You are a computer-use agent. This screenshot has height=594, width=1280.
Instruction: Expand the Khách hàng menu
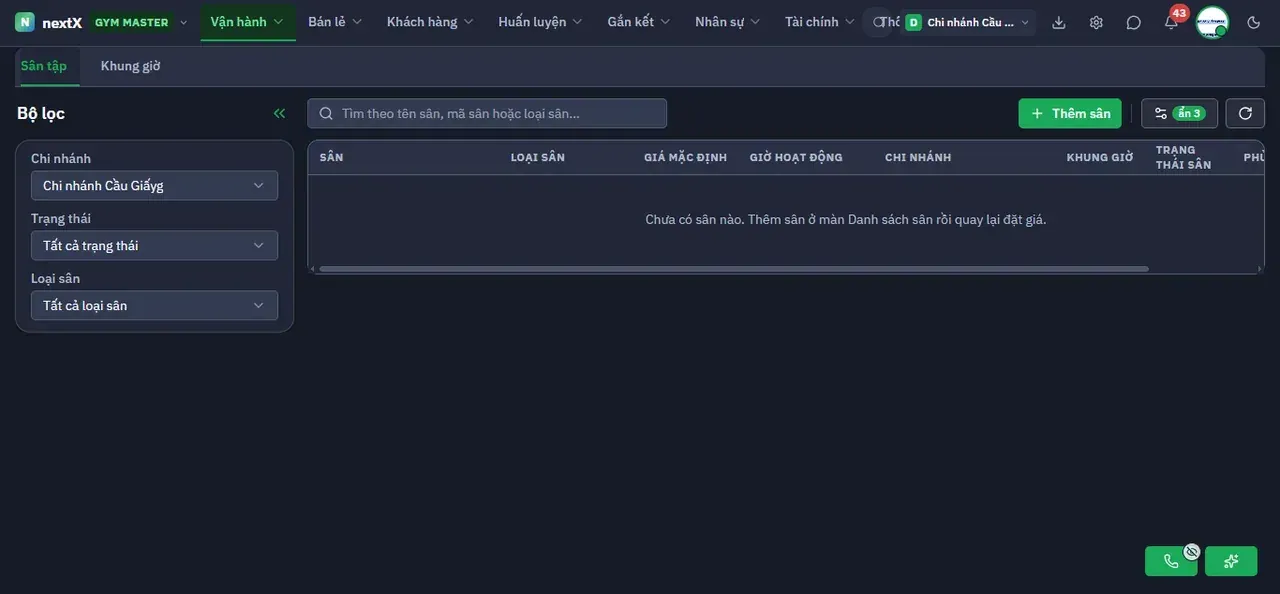pos(430,22)
